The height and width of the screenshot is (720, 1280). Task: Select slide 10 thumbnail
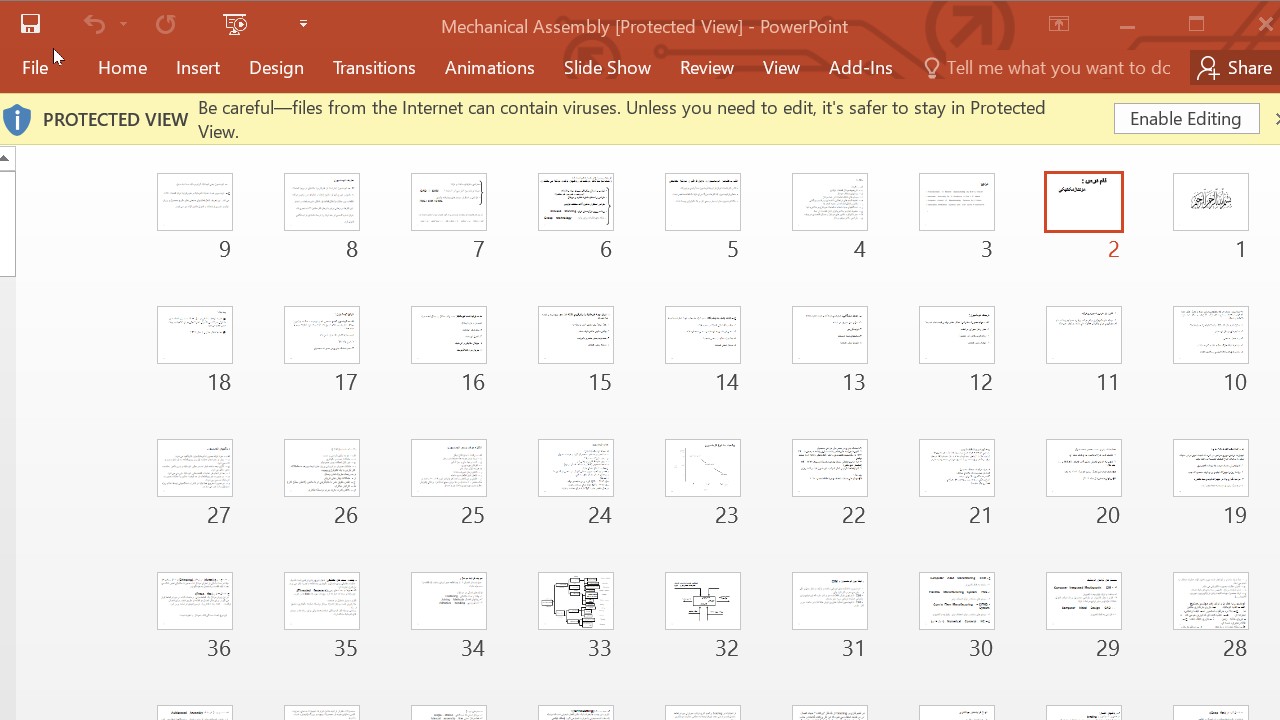pyautogui.click(x=1210, y=335)
